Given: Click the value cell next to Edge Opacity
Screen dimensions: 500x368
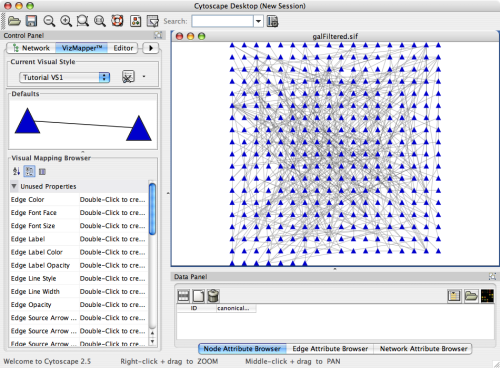Looking at the screenshot, I should [113, 305].
